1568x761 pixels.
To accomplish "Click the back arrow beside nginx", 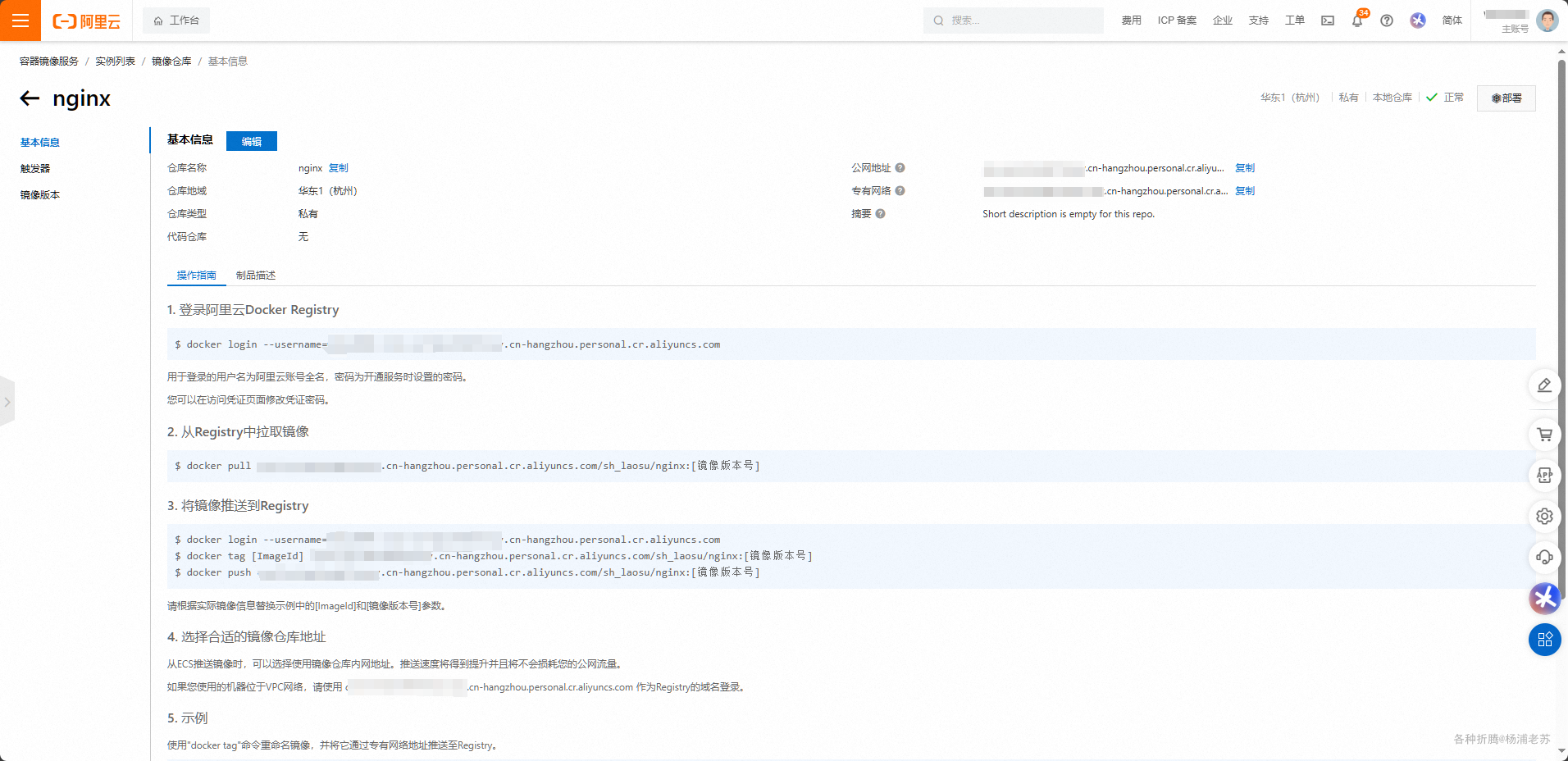I will click(x=30, y=98).
